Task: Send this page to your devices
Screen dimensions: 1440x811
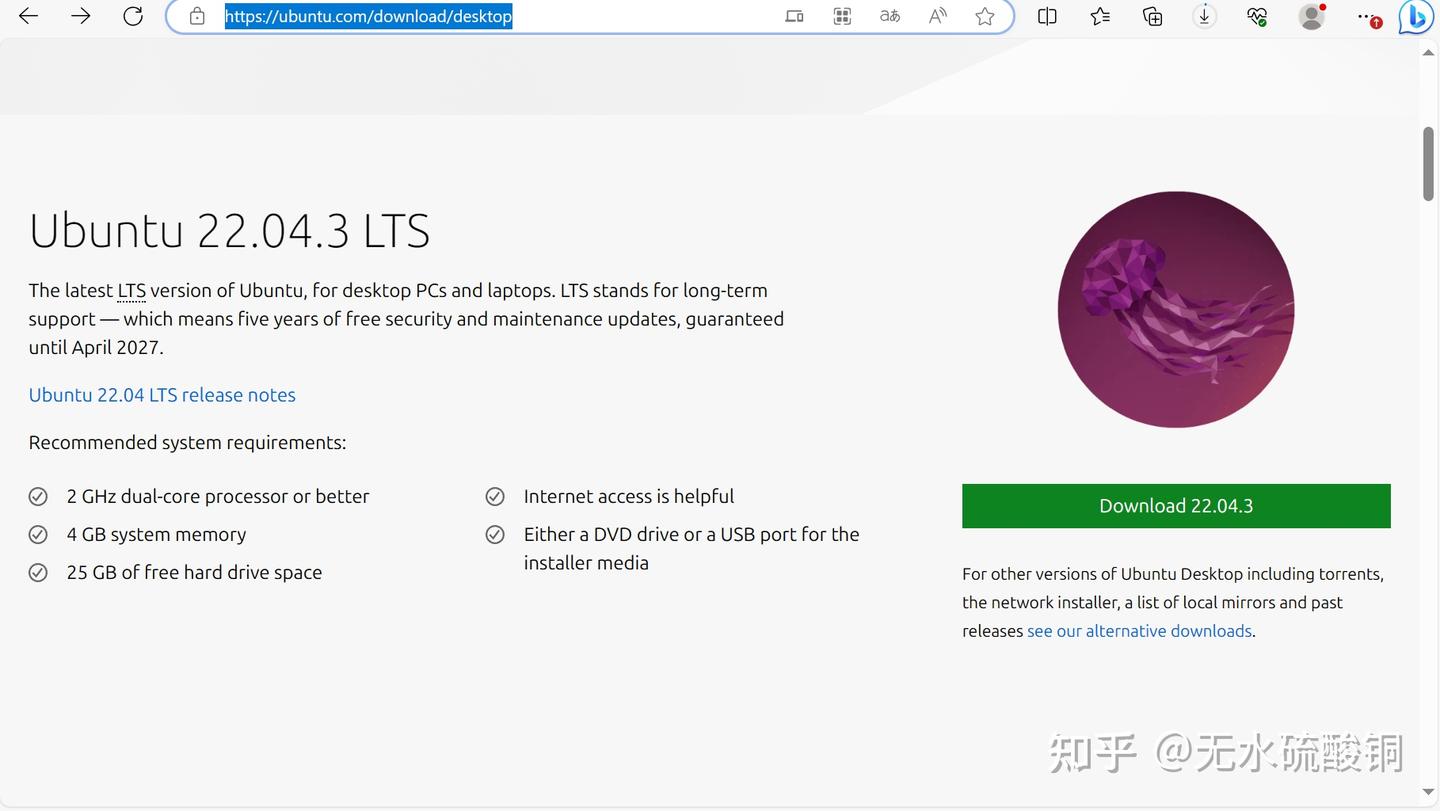Action: [x=793, y=16]
